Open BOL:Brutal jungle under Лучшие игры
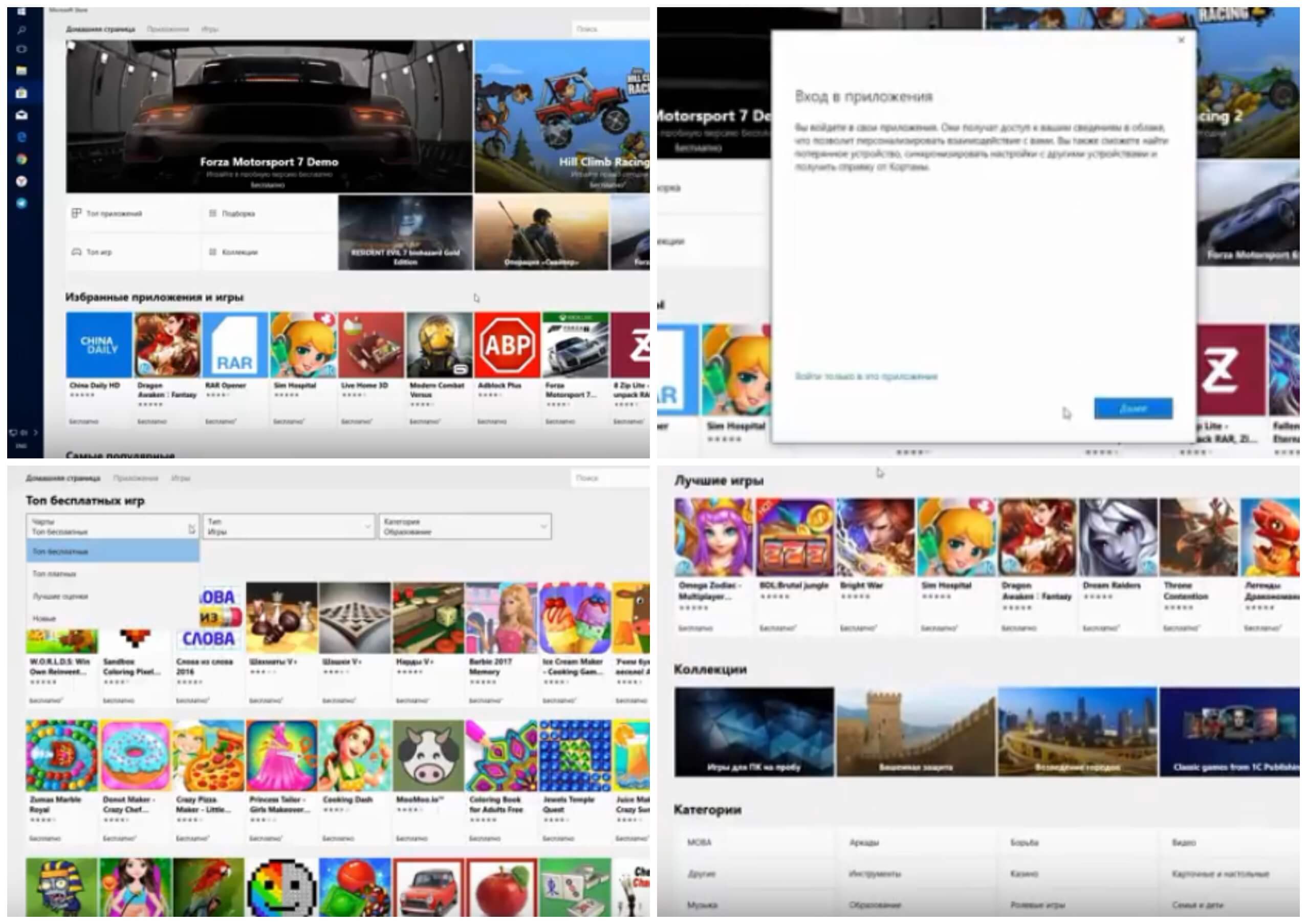The height and width of the screenshot is (924, 1307). coord(795,566)
